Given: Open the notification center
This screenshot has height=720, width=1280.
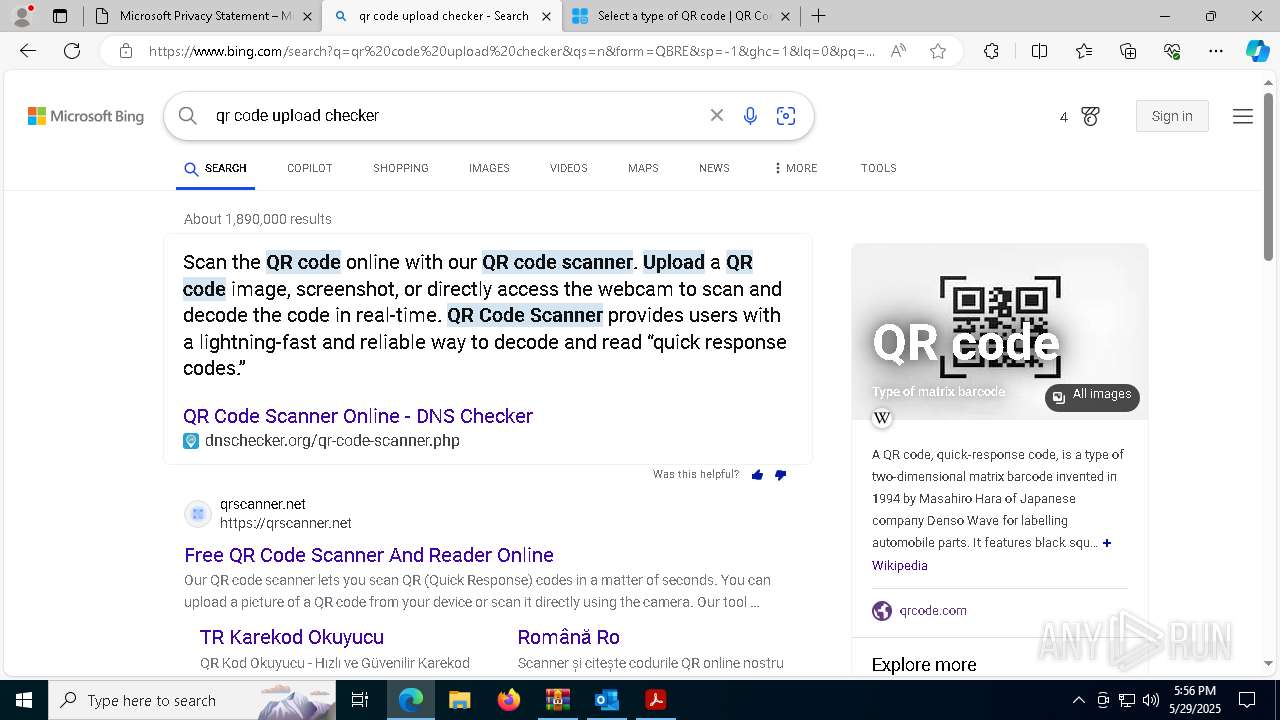Looking at the screenshot, I should (x=1247, y=700).
